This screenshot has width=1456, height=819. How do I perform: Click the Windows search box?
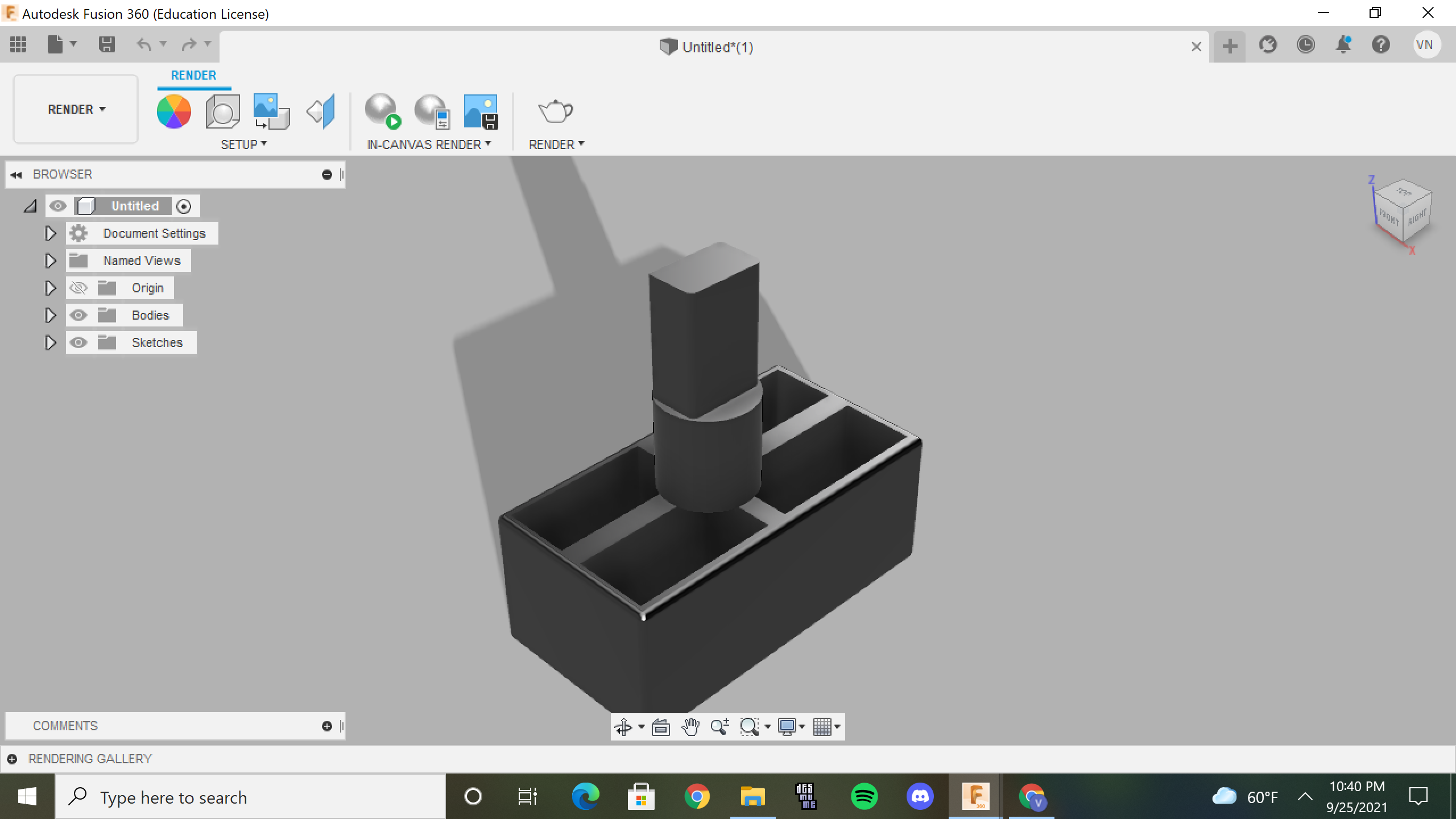click(250, 797)
